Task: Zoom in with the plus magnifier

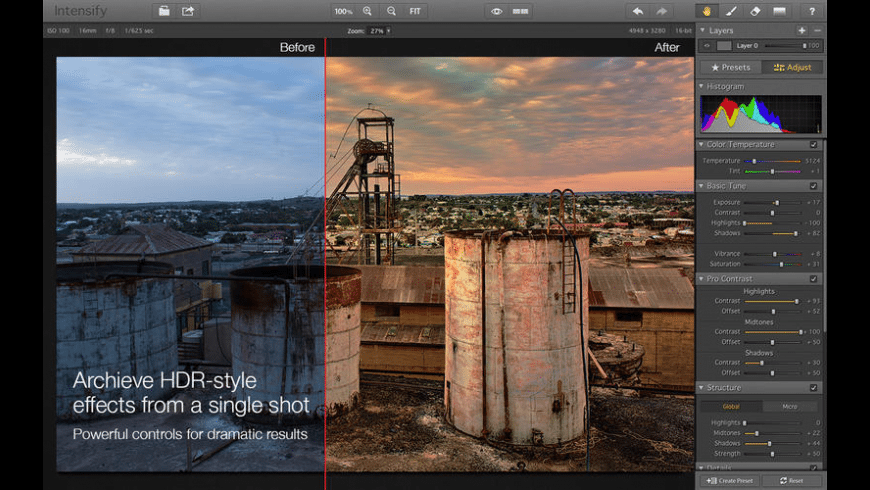Action: 367,11
